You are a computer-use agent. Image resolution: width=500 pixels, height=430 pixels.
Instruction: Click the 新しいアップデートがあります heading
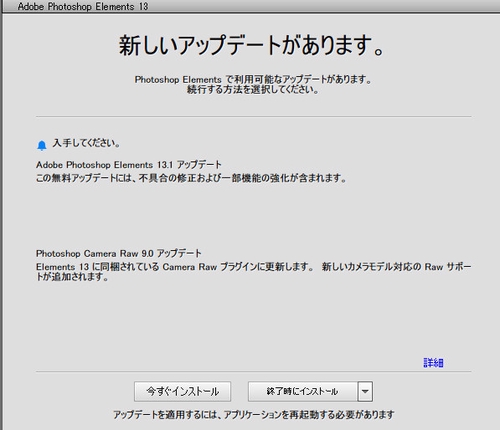point(252,45)
